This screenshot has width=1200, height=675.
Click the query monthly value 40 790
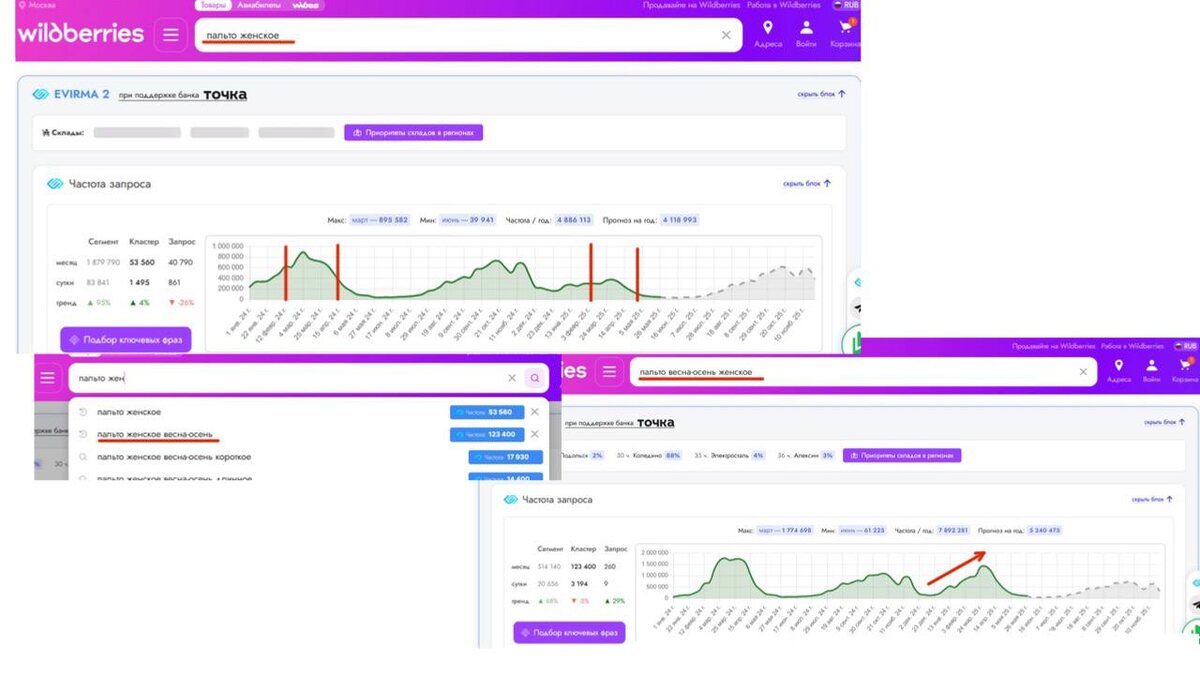pos(180,262)
